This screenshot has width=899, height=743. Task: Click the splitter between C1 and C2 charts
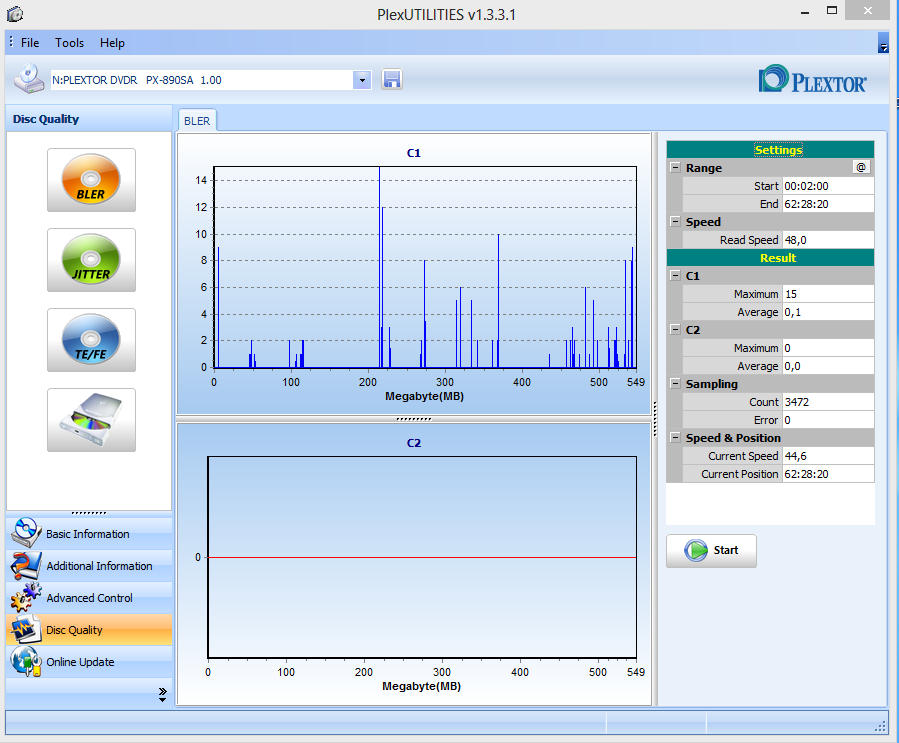pos(413,419)
